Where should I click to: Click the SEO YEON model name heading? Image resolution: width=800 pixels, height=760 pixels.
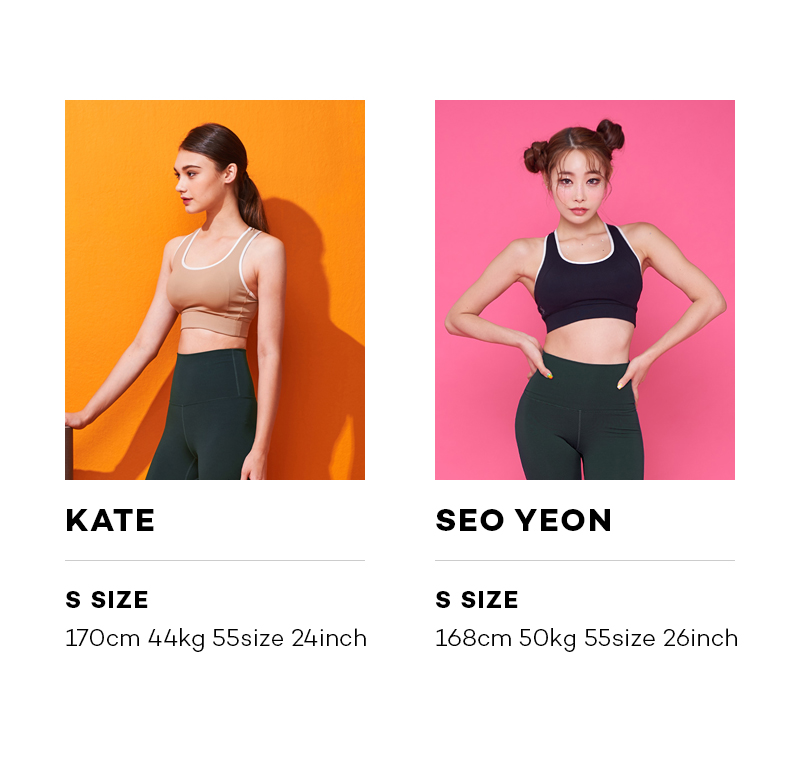coord(523,520)
